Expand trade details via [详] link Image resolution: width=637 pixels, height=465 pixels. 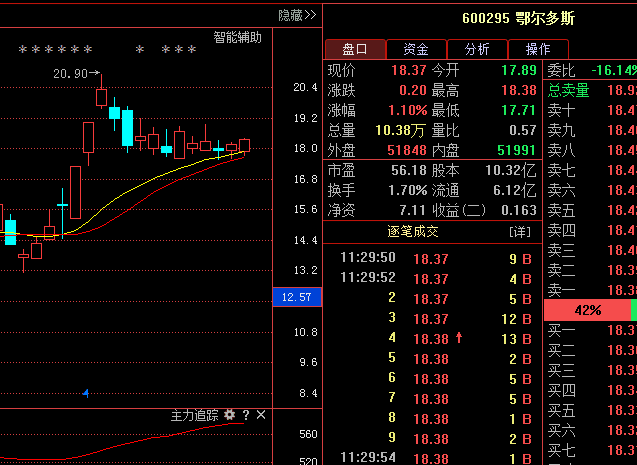pos(519,232)
